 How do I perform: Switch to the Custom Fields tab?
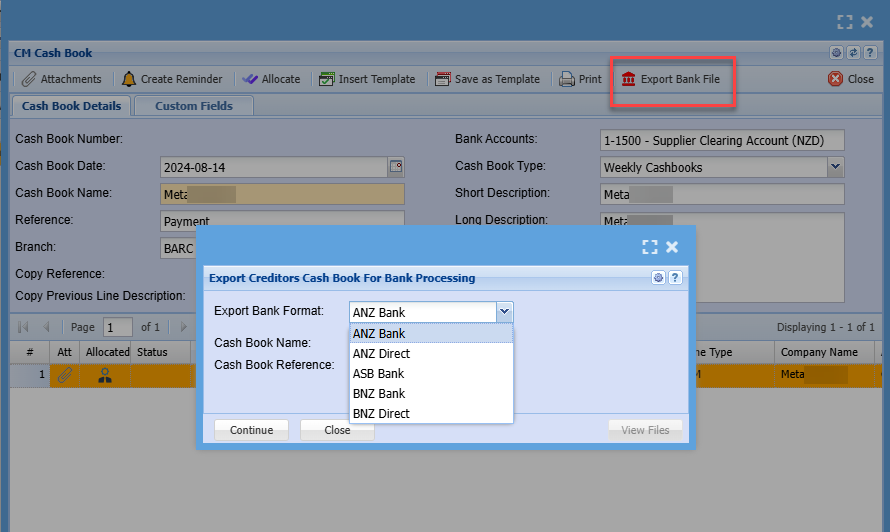pyautogui.click(x=194, y=106)
